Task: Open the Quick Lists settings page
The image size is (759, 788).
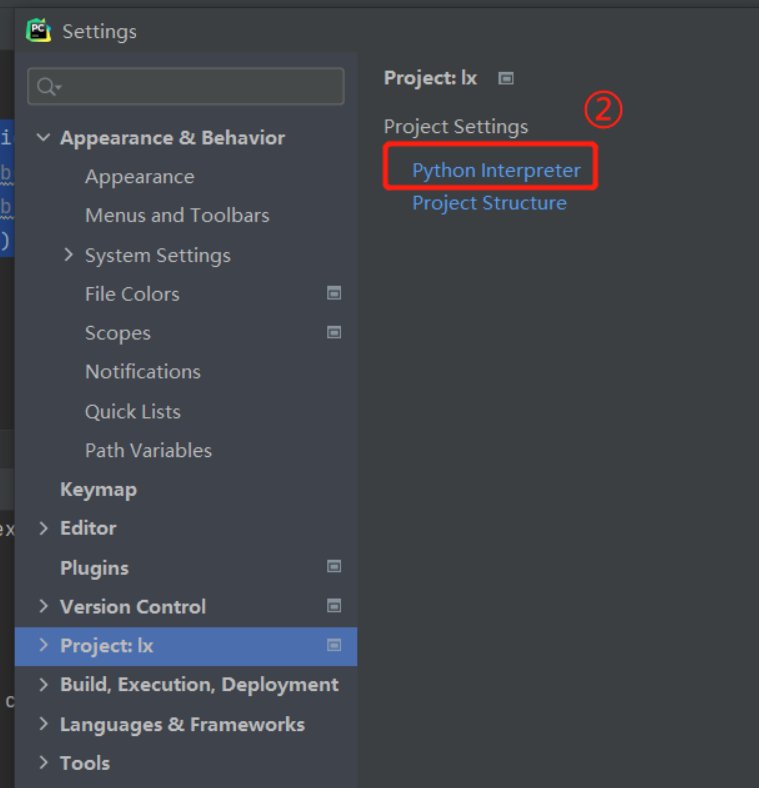Action: [x=132, y=411]
